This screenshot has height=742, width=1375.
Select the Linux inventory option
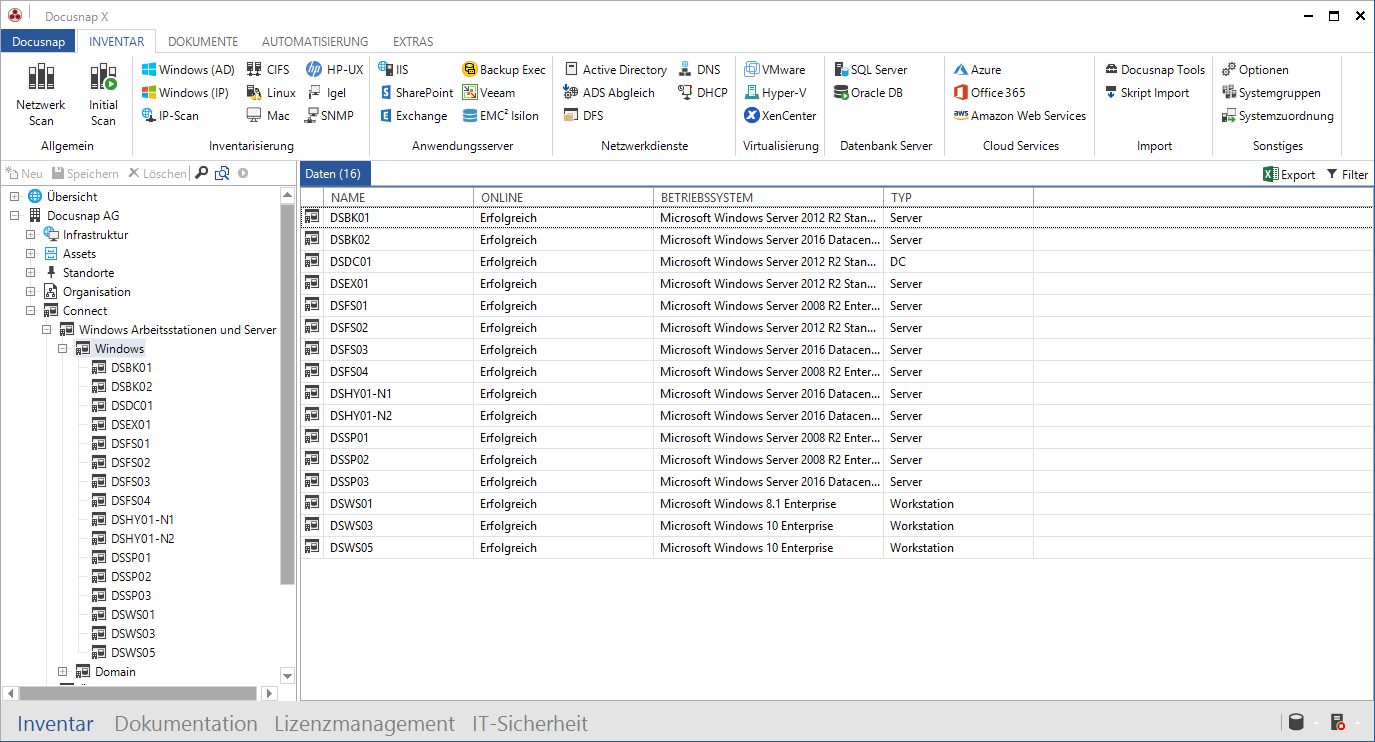pyautogui.click(x=271, y=93)
